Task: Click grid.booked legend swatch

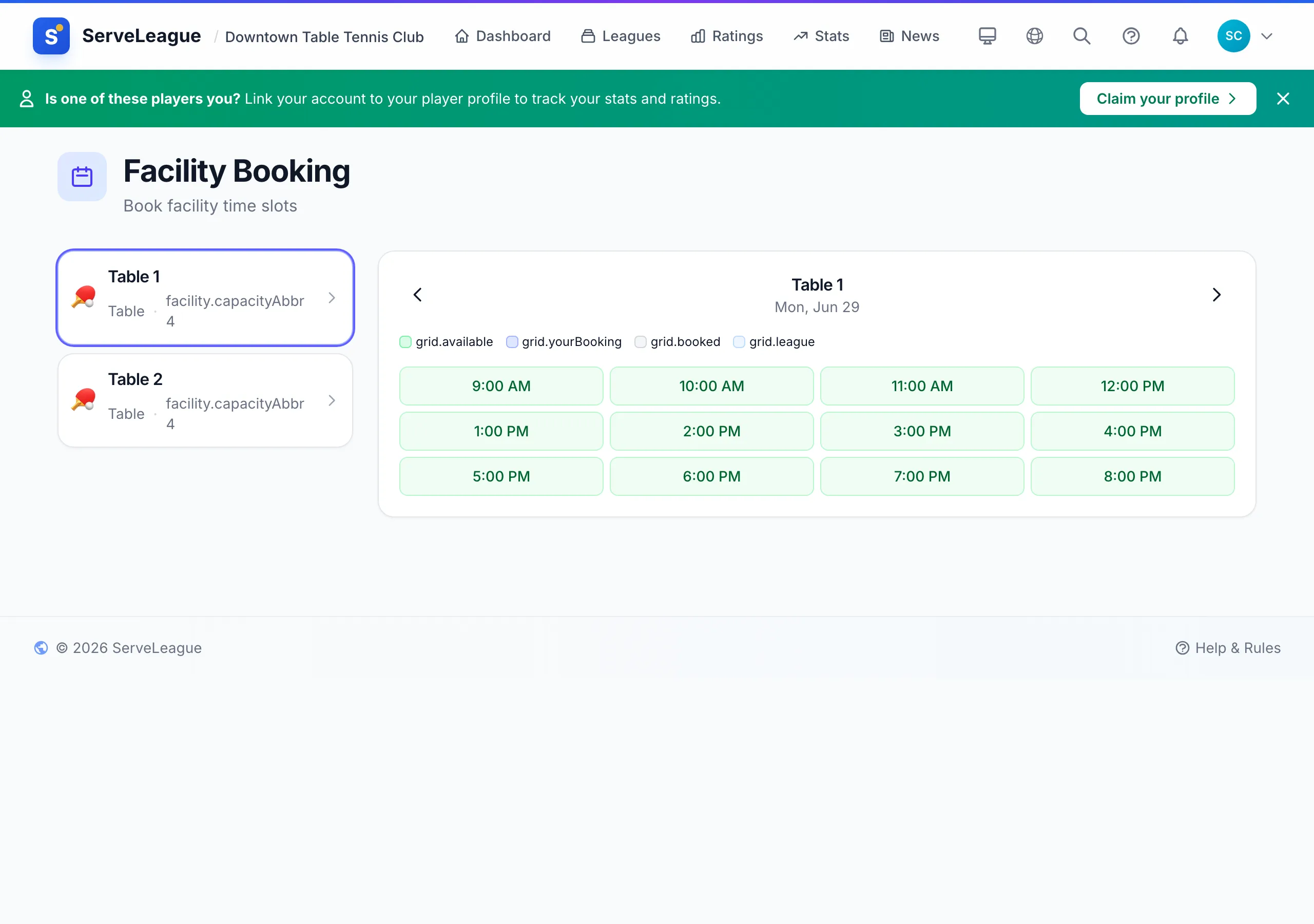Action: (x=641, y=342)
